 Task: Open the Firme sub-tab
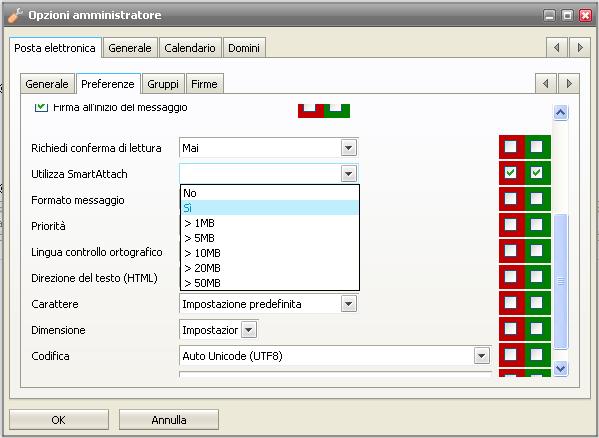[204, 84]
